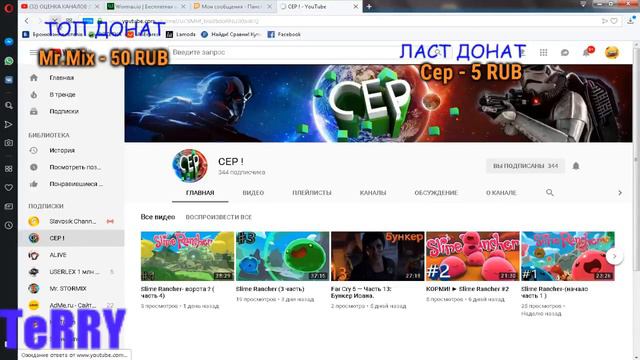
Task: Click title Slime Rancher (3 часть)
Action: click(x=270, y=289)
